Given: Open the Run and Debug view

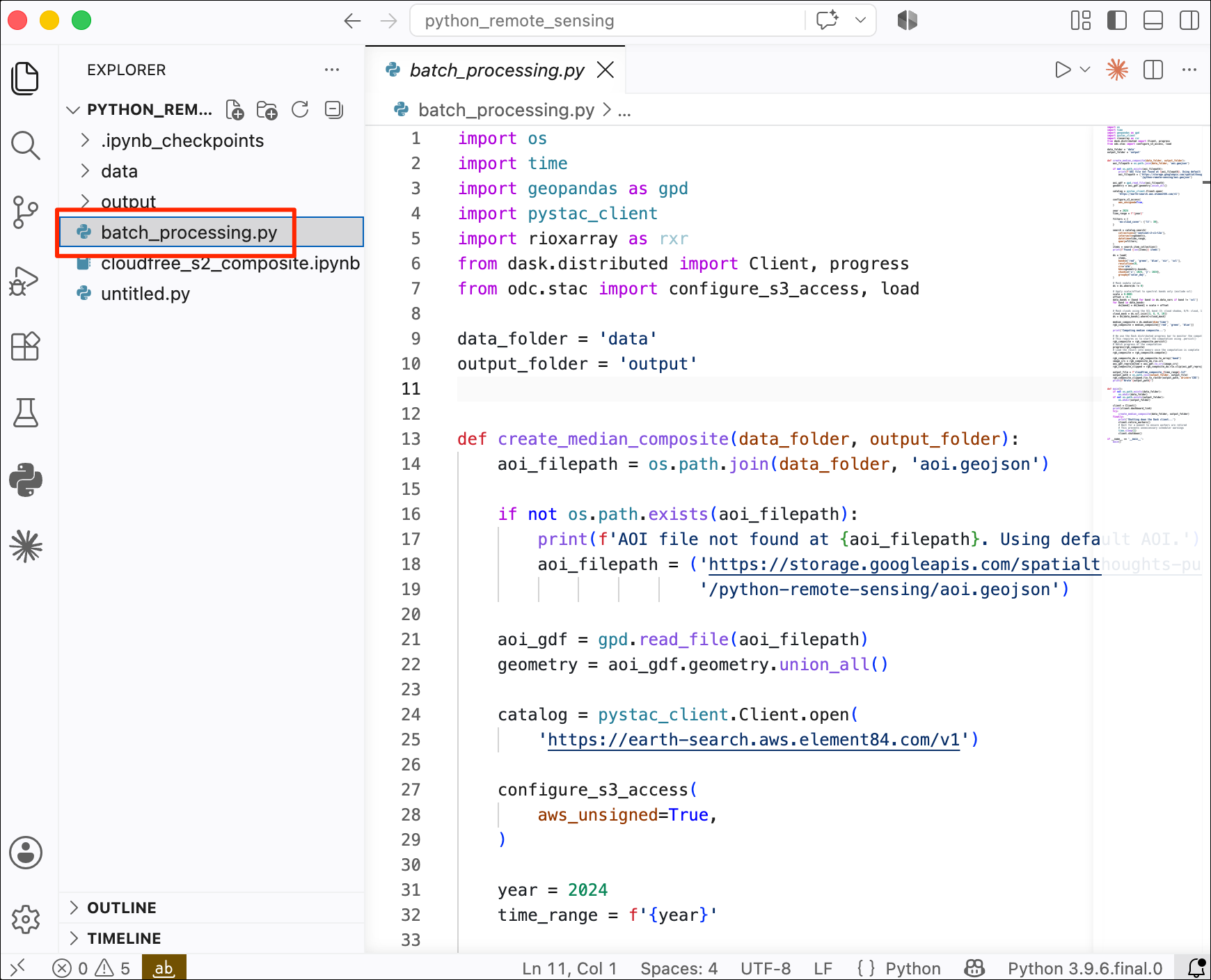Looking at the screenshot, I should point(26,280).
